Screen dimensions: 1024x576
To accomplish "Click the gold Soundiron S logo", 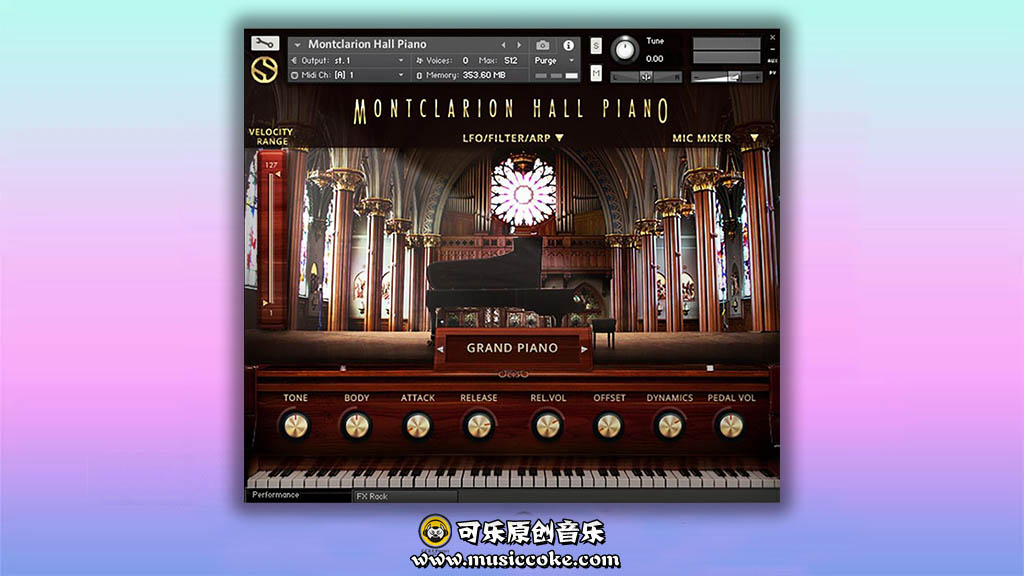I will (264, 71).
